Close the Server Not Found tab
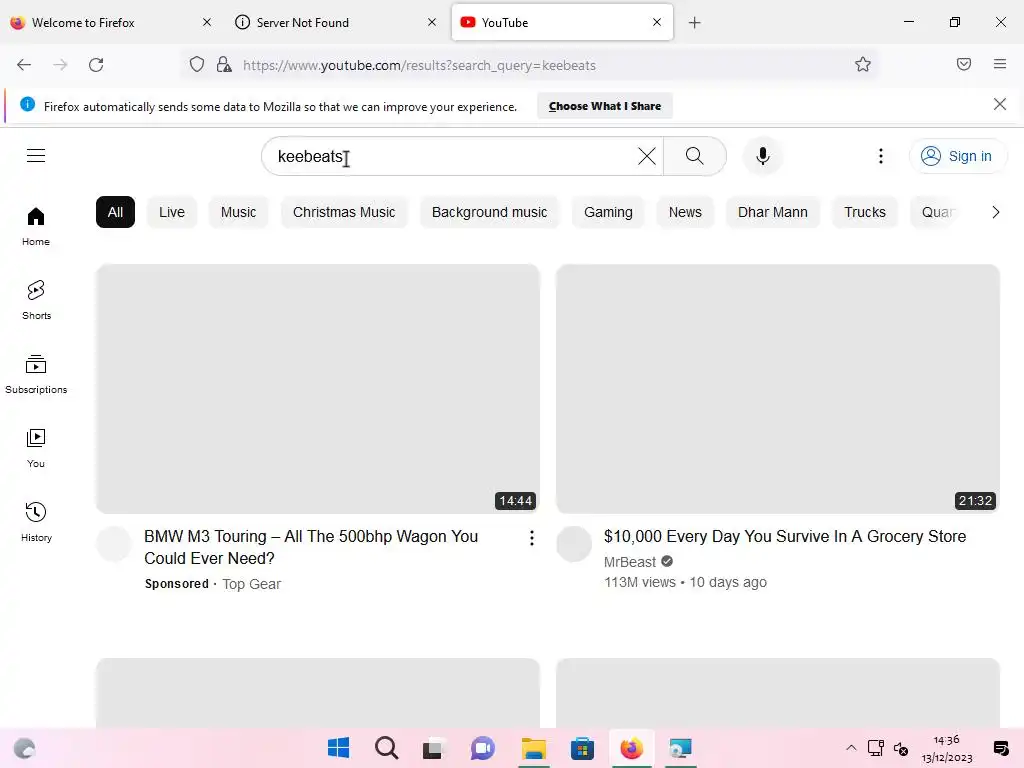 (x=432, y=22)
